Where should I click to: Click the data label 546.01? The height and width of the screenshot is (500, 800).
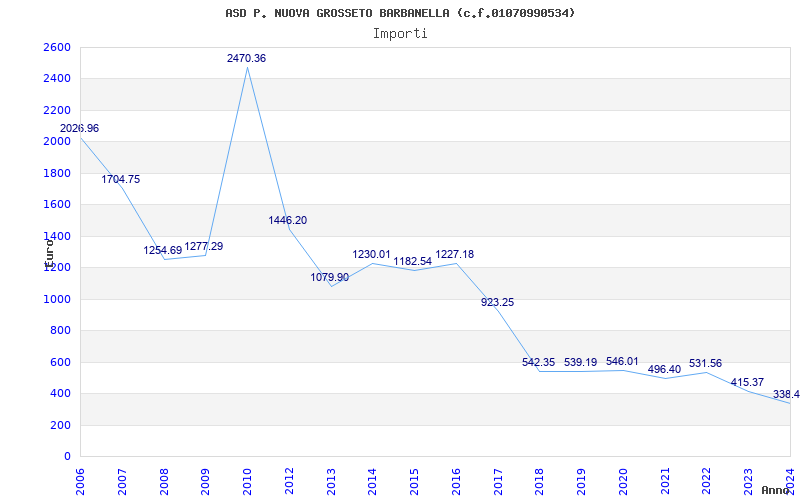click(622, 361)
